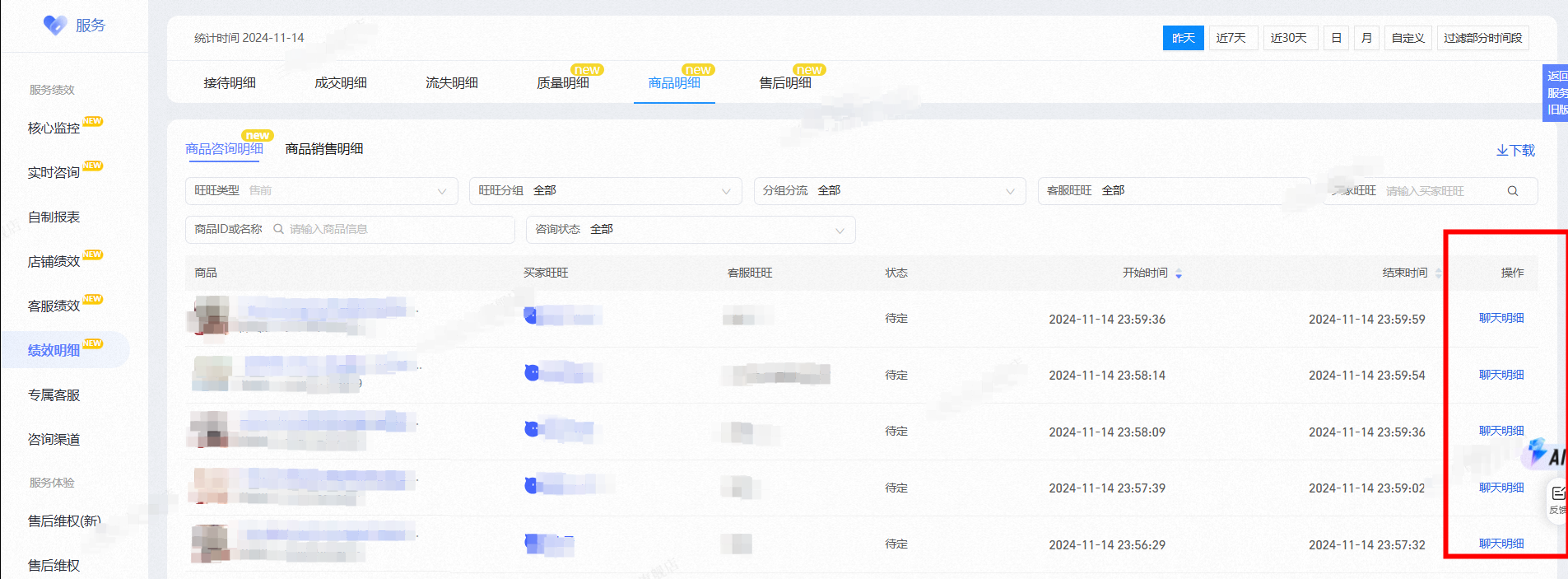Open 聊天明细 for the 23:56:29 row

click(1501, 544)
